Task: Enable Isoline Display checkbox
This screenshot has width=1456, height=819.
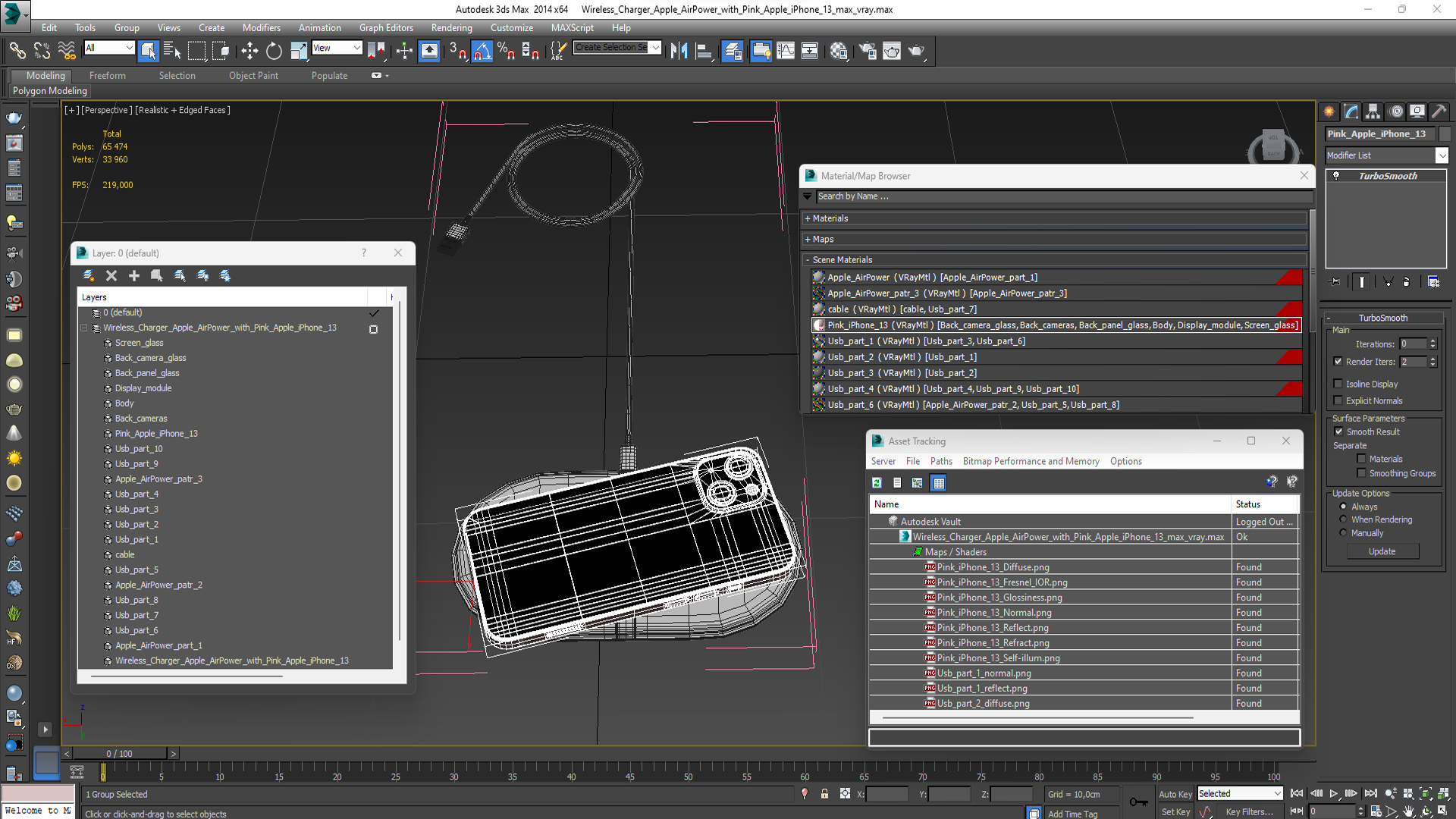Action: (x=1338, y=384)
